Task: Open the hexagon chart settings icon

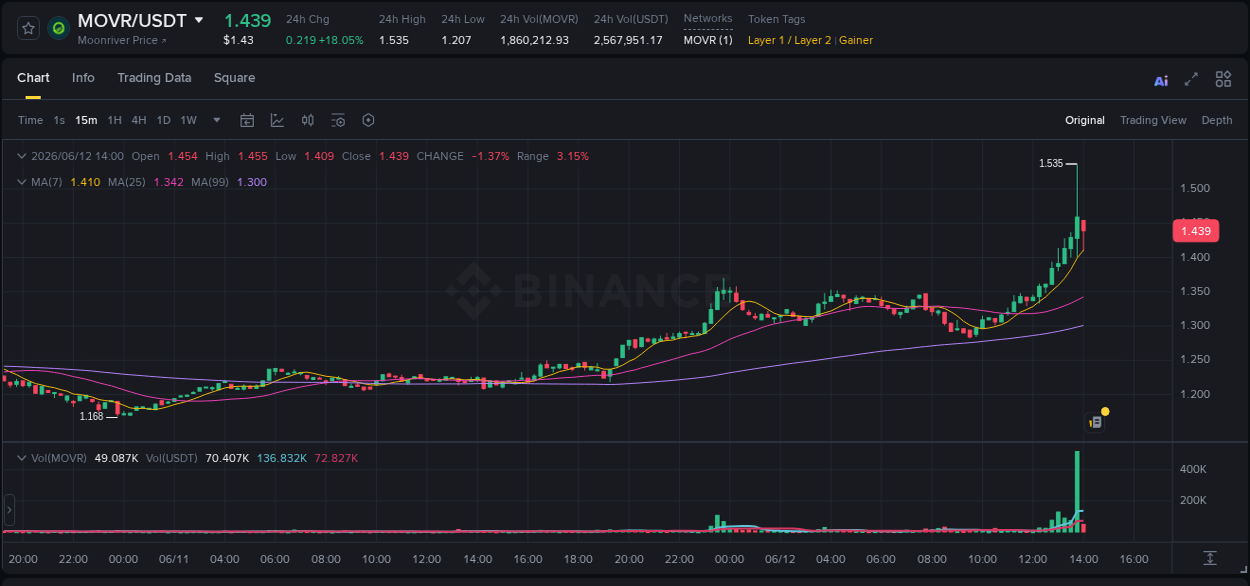Action: 368,120
